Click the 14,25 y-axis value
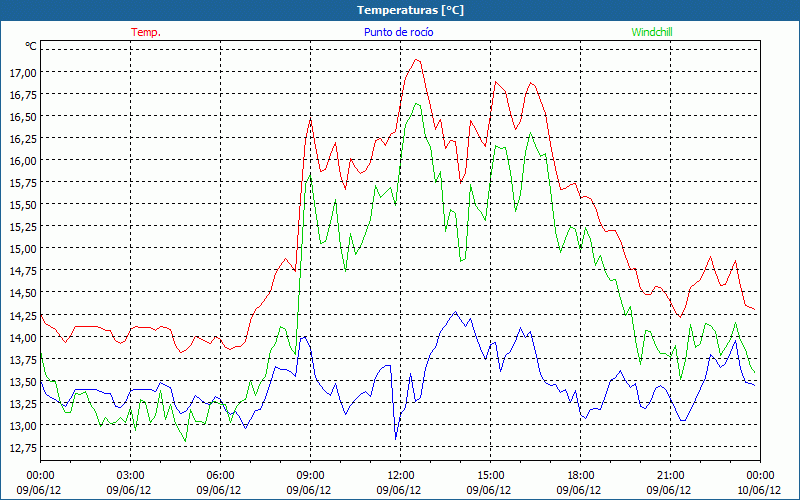This screenshot has width=800, height=500. pos(23,315)
